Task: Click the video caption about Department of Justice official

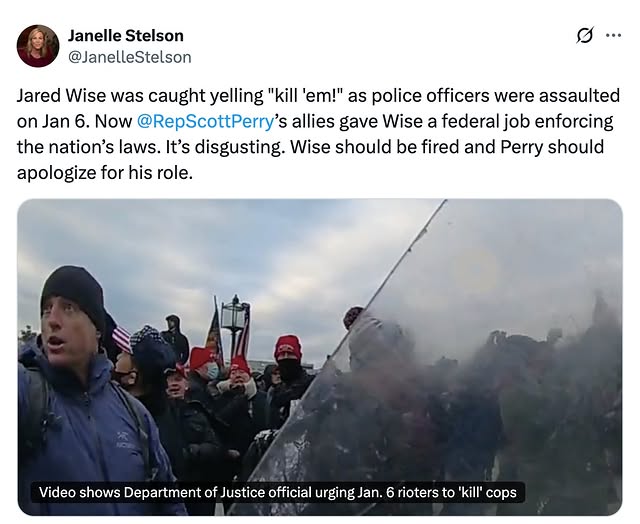Action: (x=278, y=492)
